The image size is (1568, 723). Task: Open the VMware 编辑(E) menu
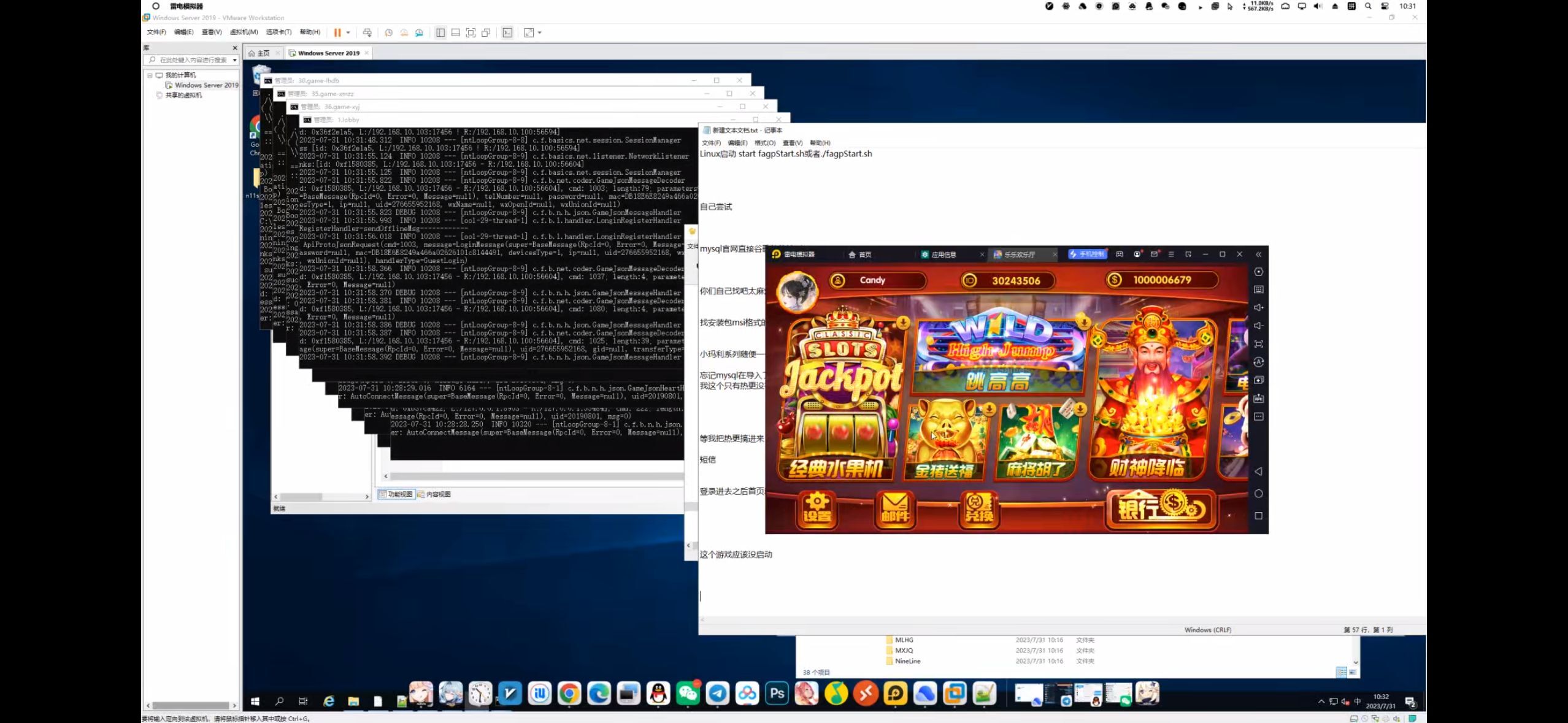[183, 33]
